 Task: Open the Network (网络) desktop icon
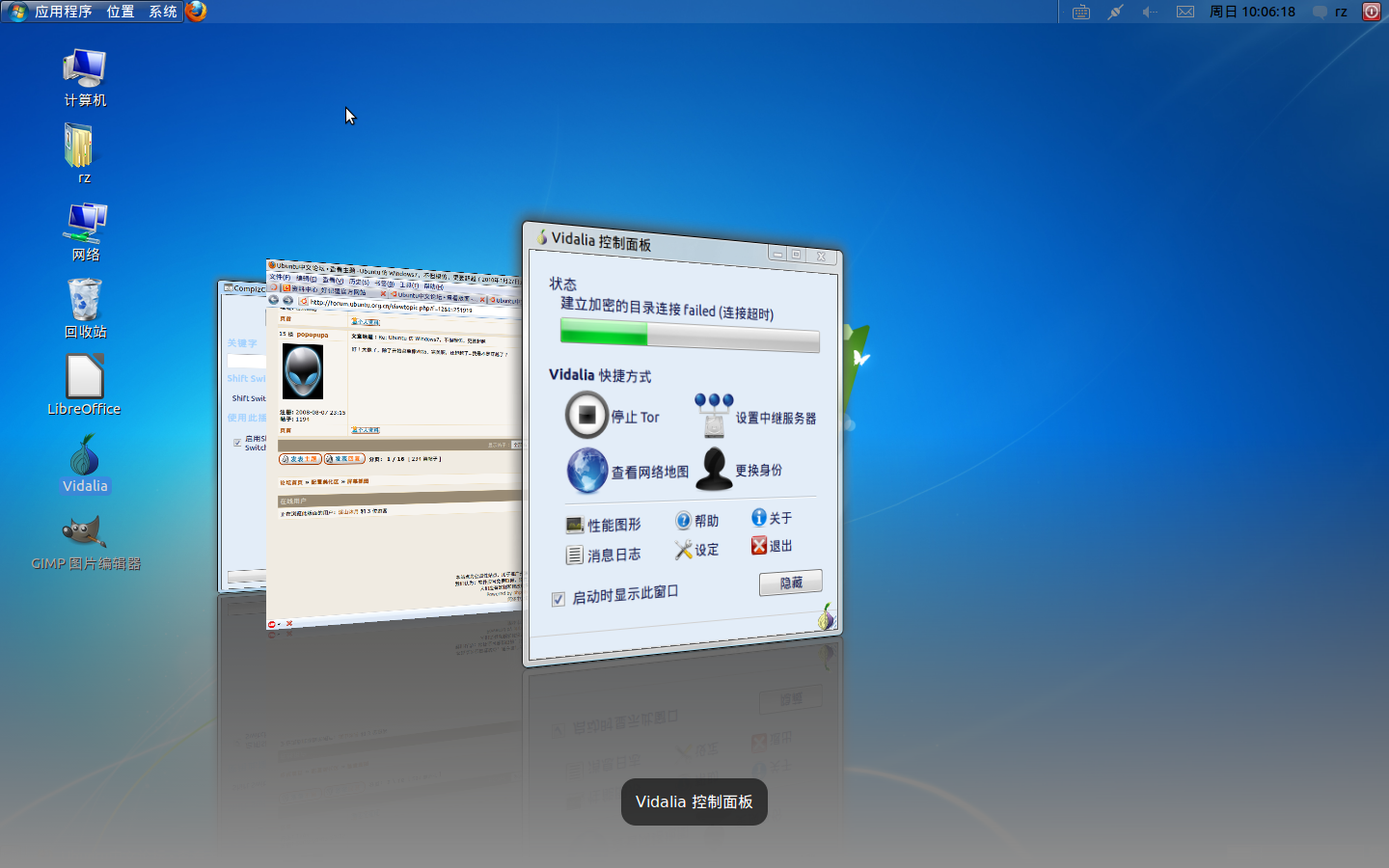click(85, 231)
